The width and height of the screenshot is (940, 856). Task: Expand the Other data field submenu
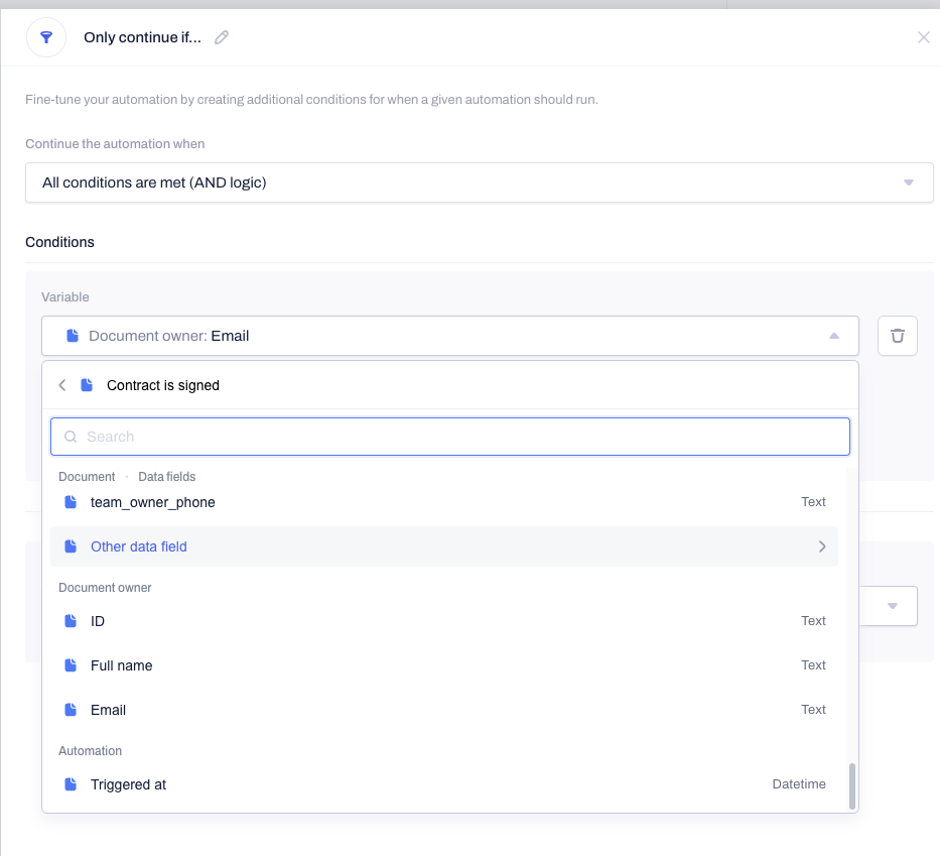point(444,546)
